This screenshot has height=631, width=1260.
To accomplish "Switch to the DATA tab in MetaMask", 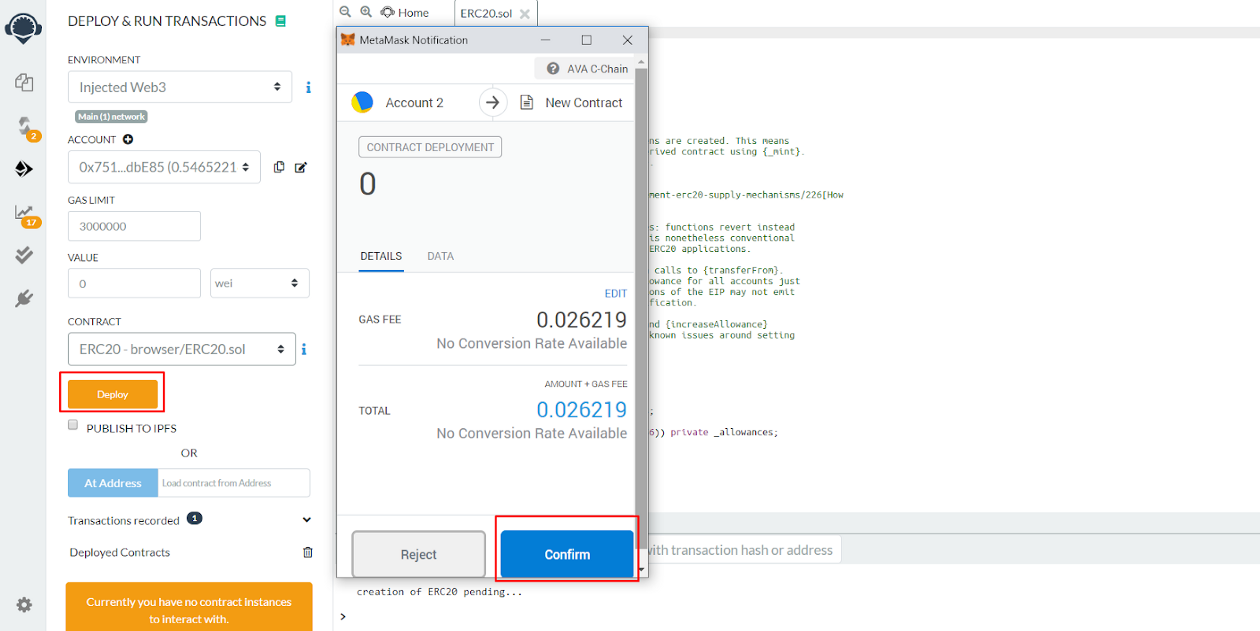I will 440,256.
